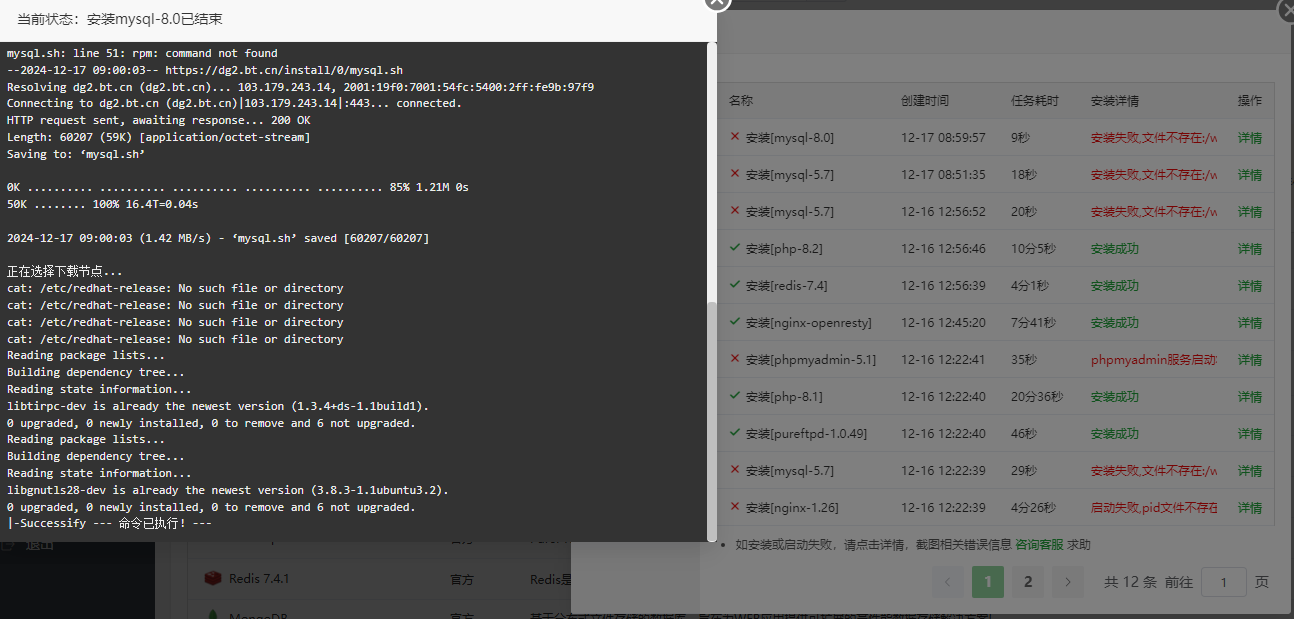Image resolution: width=1294 pixels, height=619 pixels.
Task: Click the failed icon beside 安装[phpmyadmin-5.1]
Action: pos(735,358)
